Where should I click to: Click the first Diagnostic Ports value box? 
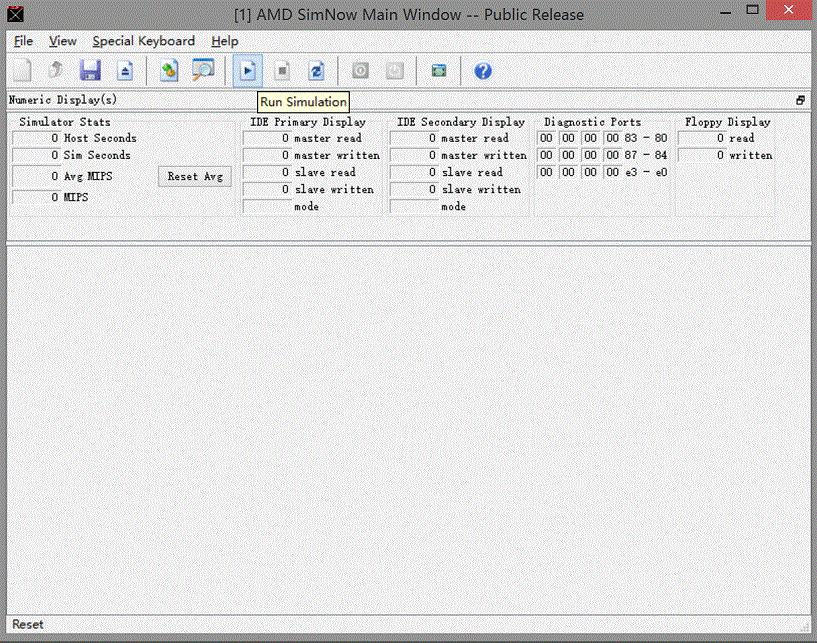click(545, 138)
